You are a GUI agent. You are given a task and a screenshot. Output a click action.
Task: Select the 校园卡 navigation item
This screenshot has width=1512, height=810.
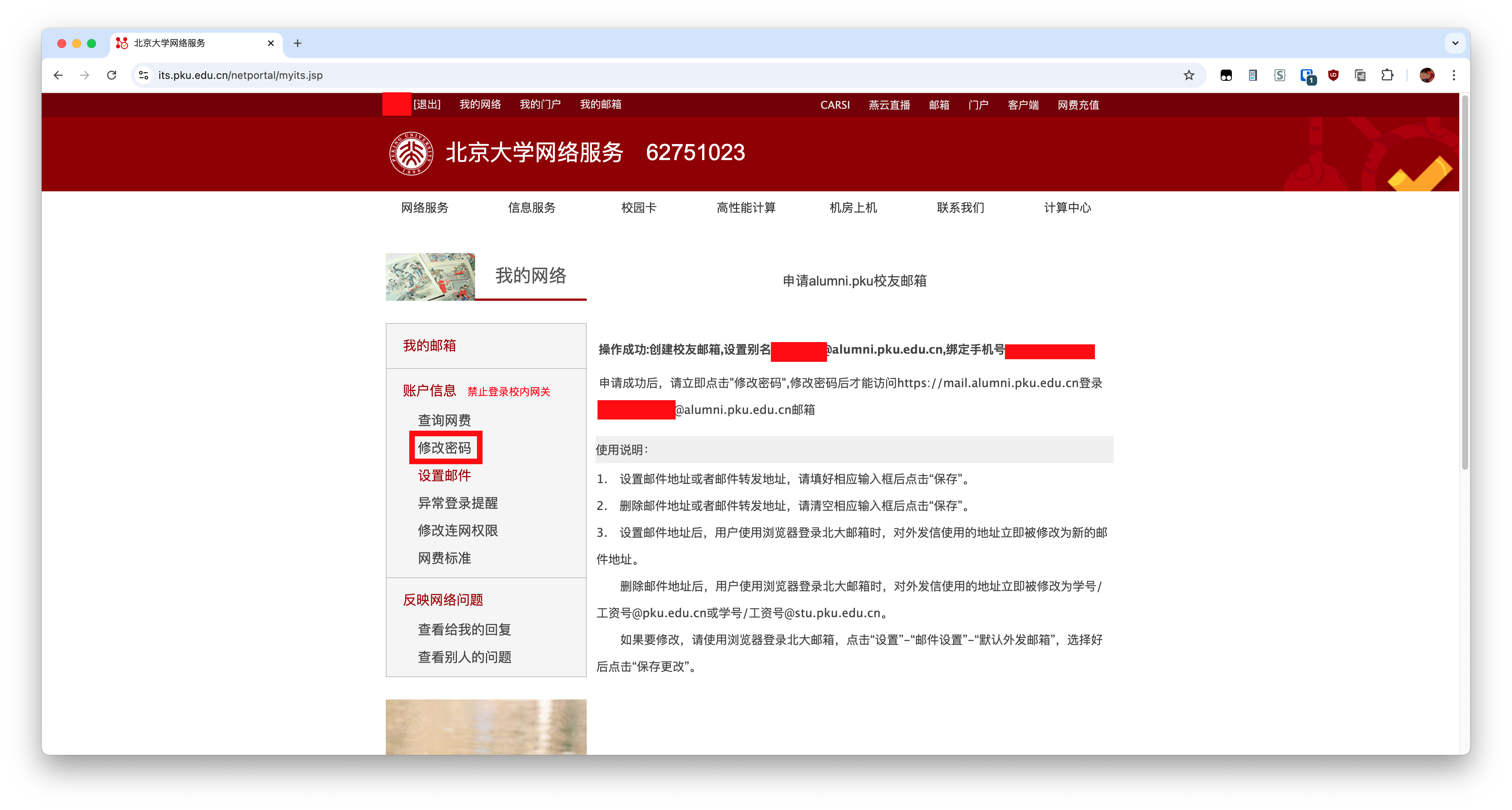tap(638, 207)
